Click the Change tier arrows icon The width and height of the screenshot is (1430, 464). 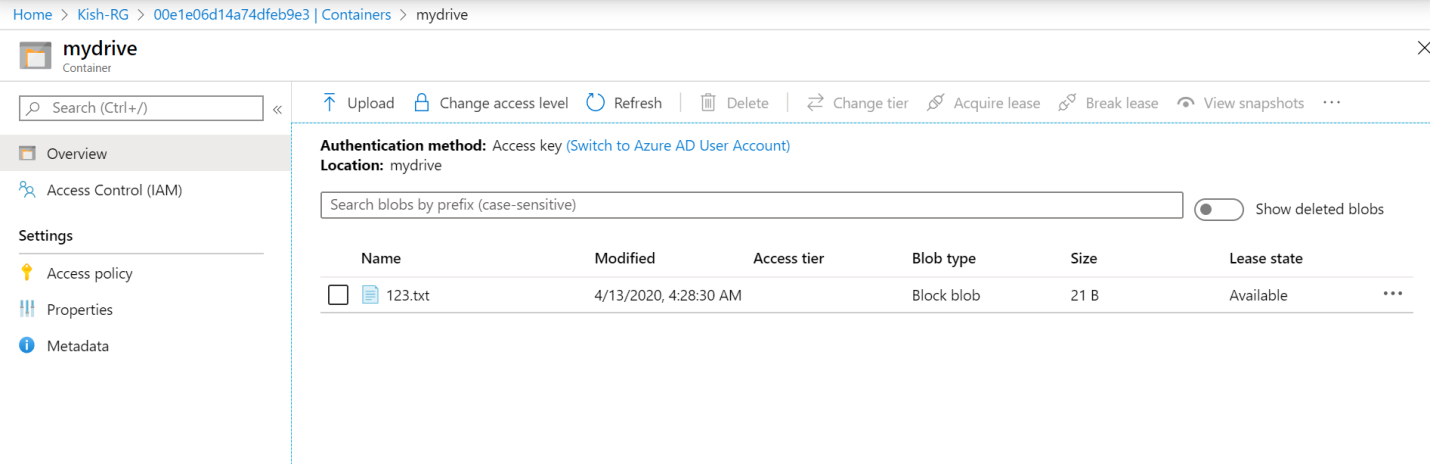point(815,103)
